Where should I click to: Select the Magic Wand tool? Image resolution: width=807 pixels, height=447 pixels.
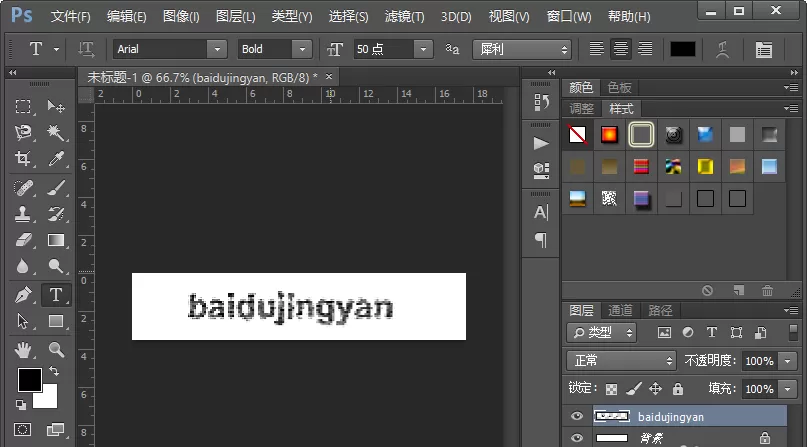coord(55,133)
